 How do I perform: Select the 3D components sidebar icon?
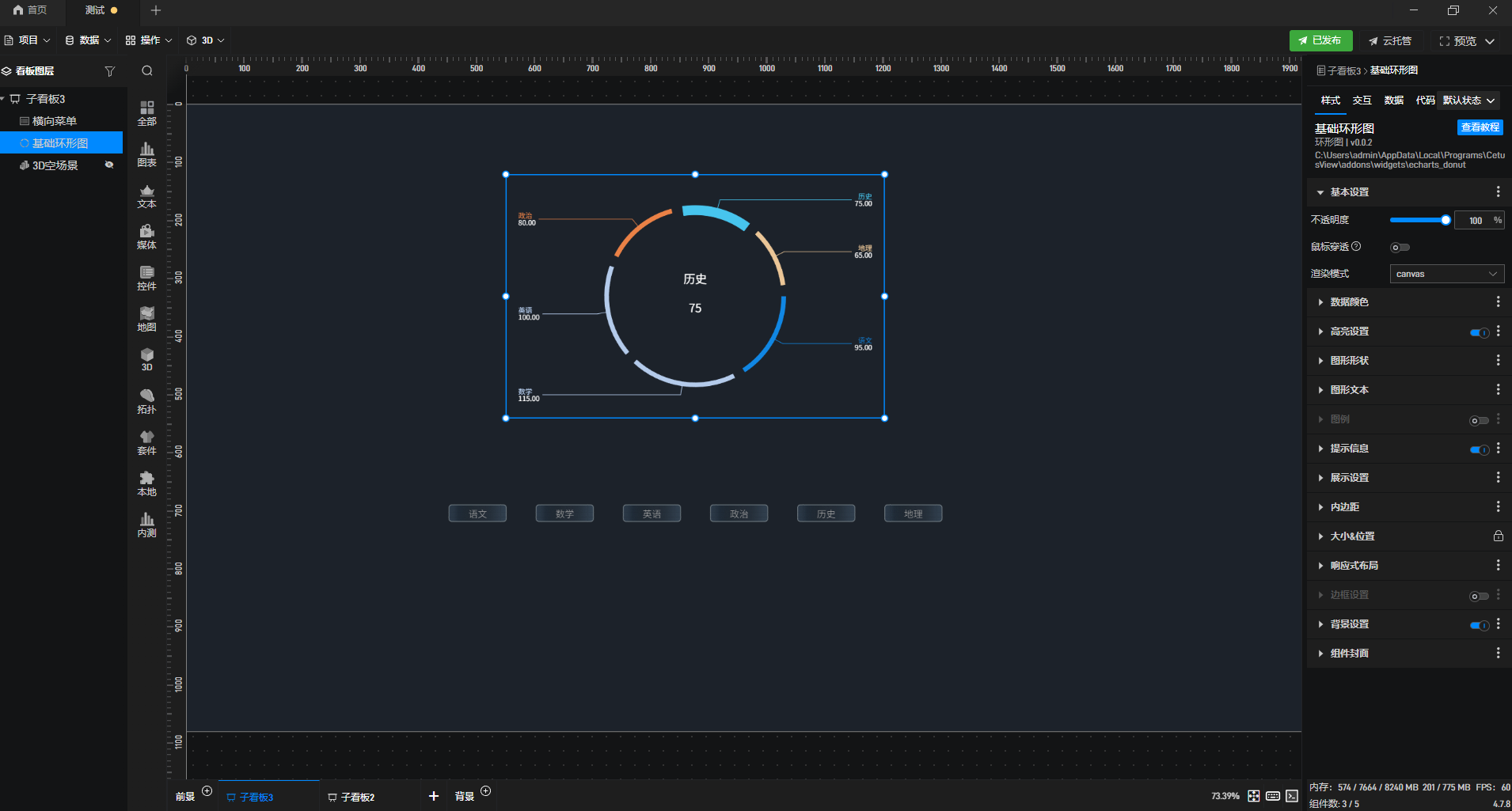click(147, 360)
